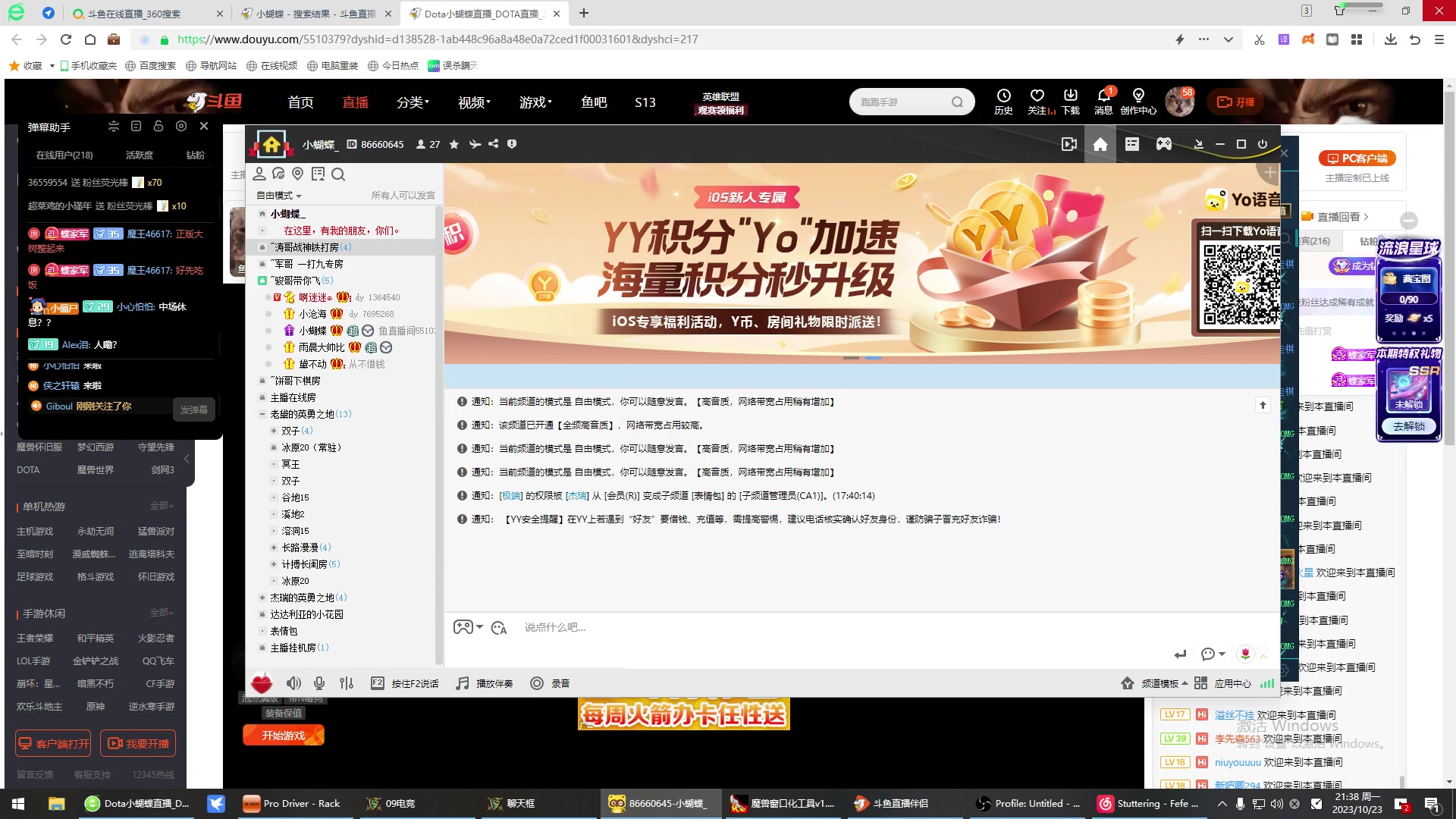Switch to 在线用户(218) tab in danmaku helper

(64, 155)
